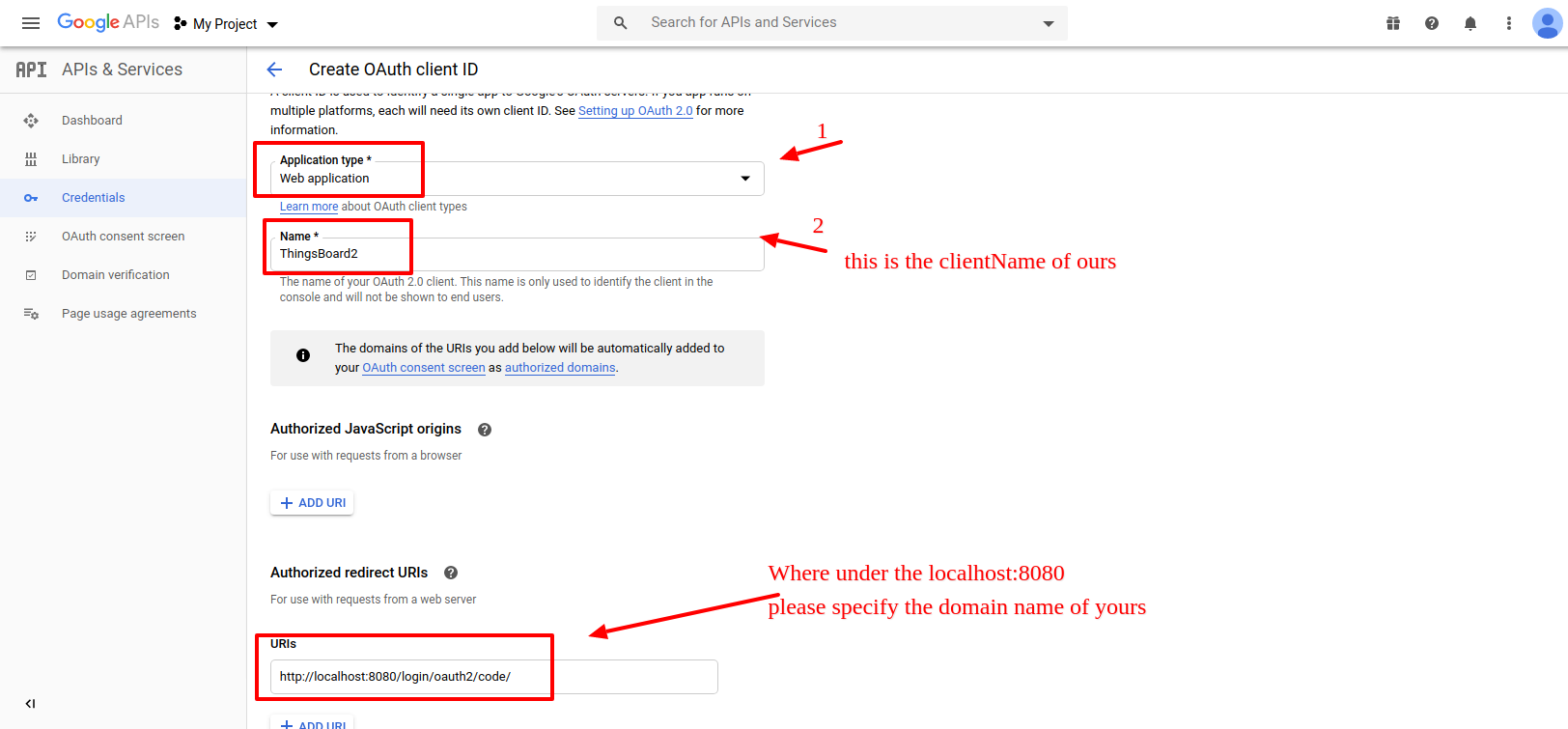The image size is (1568, 729).
Task: Select Library in the sidebar
Action: [80, 159]
